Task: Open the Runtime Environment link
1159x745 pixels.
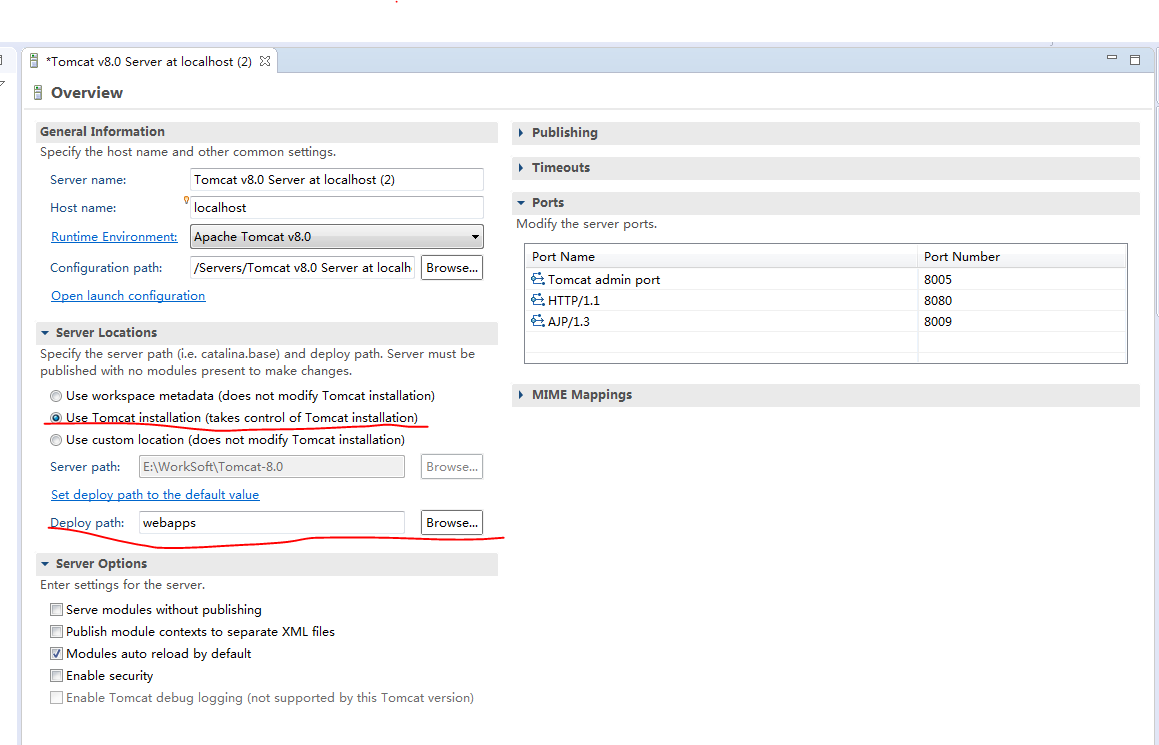Action: pyautogui.click(x=114, y=237)
